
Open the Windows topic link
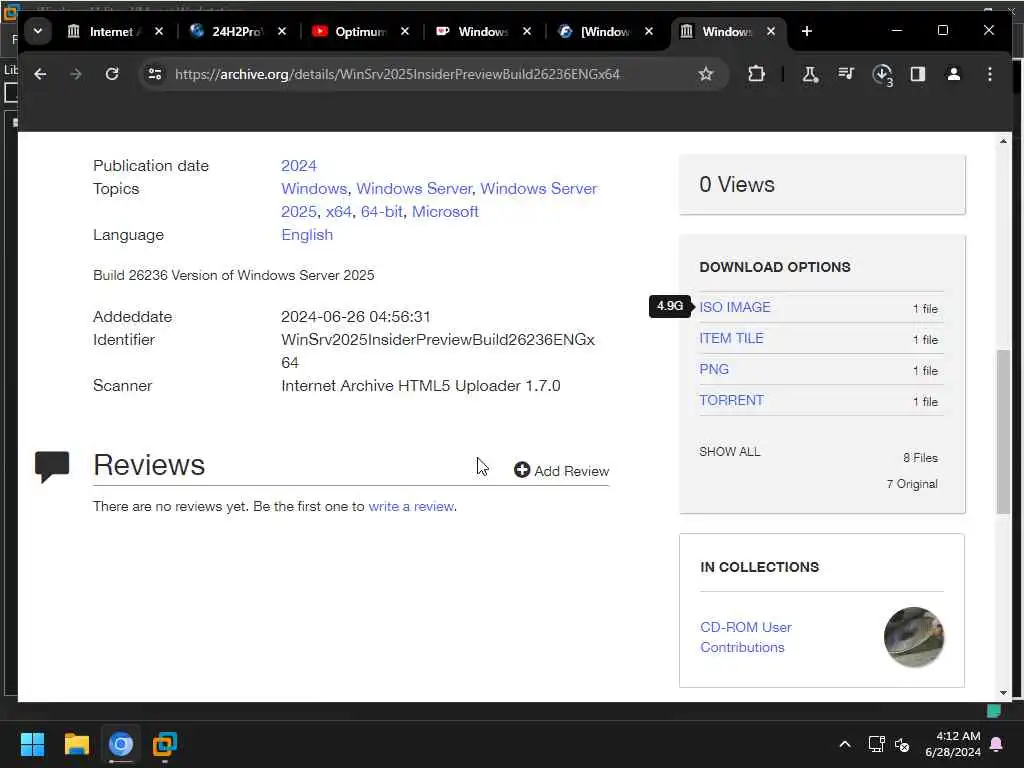pos(313,189)
